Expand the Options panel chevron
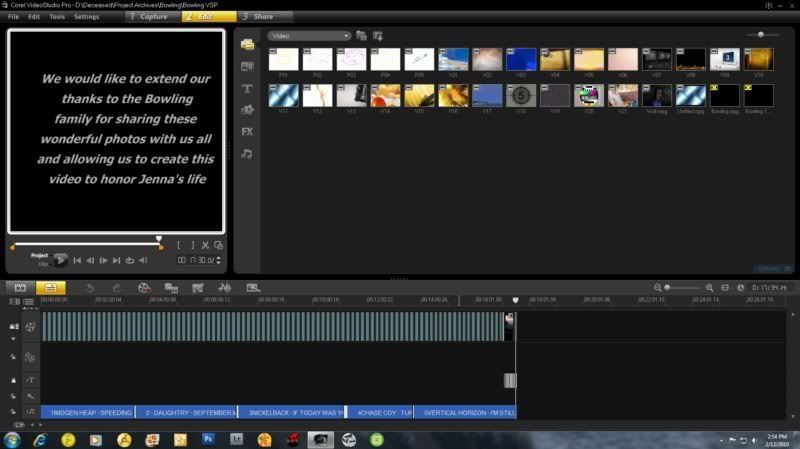800x449 pixels. 787,268
